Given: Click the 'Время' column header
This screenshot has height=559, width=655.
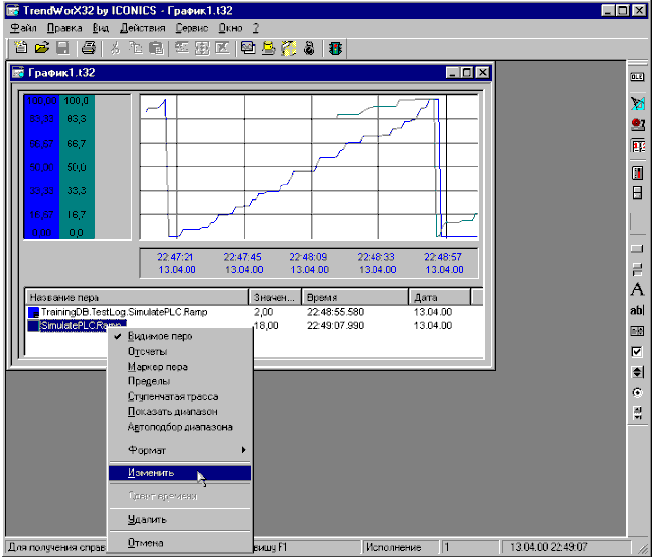Looking at the screenshot, I should pos(355,297).
